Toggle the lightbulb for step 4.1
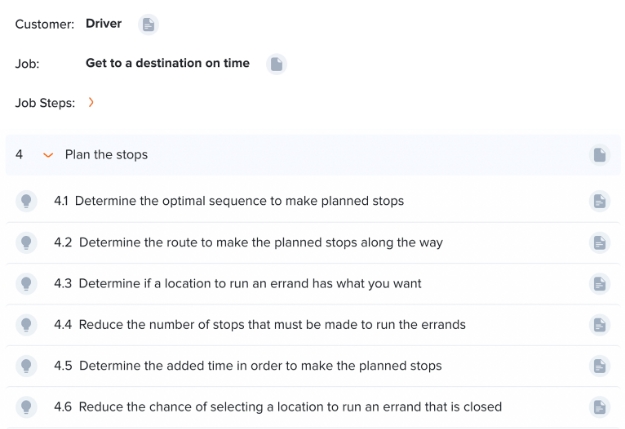The height and width of the screenshot is (429, 625). tap(26, 201)
